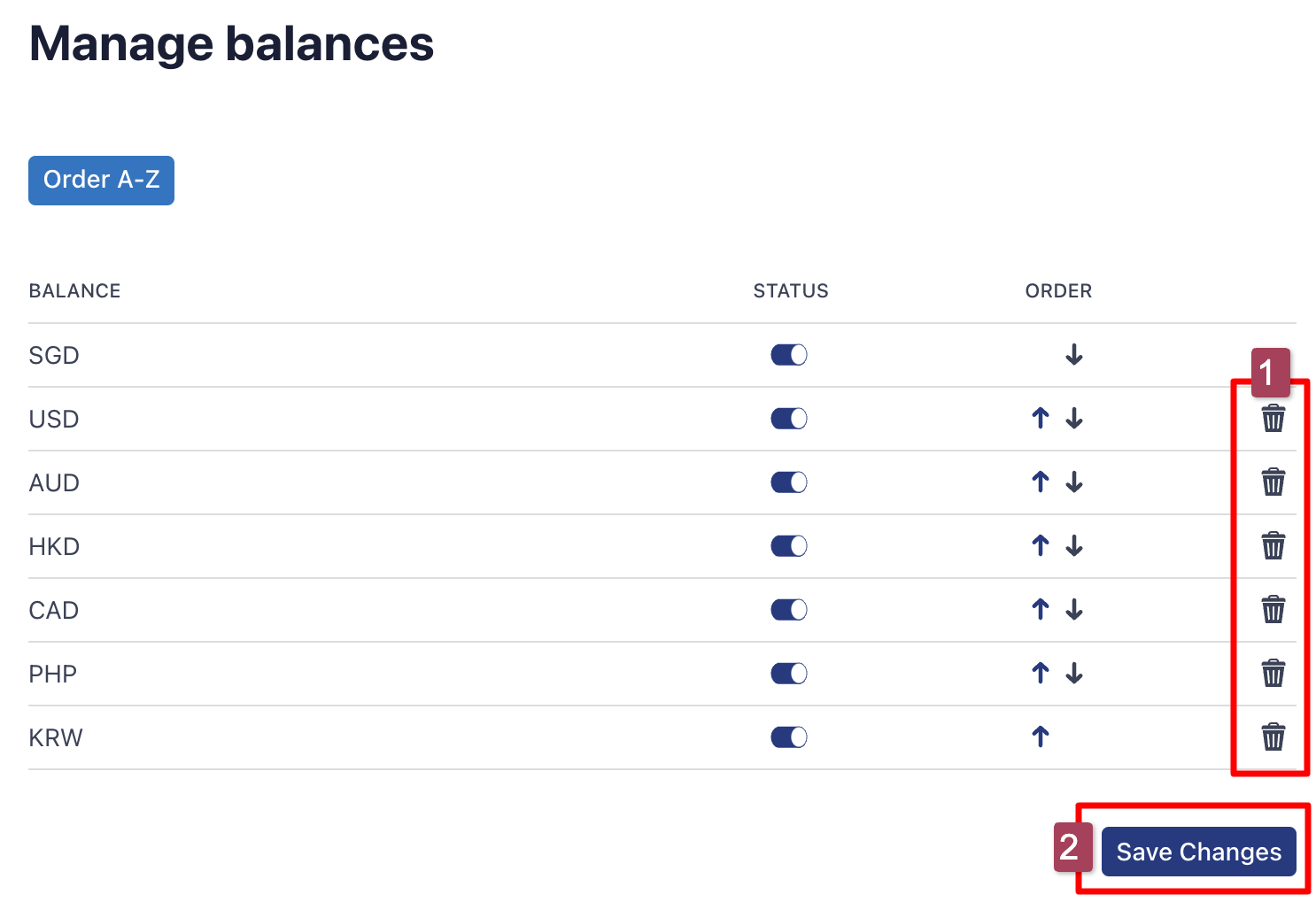Remove the KRW balance via trash icon

point(1273,737)
